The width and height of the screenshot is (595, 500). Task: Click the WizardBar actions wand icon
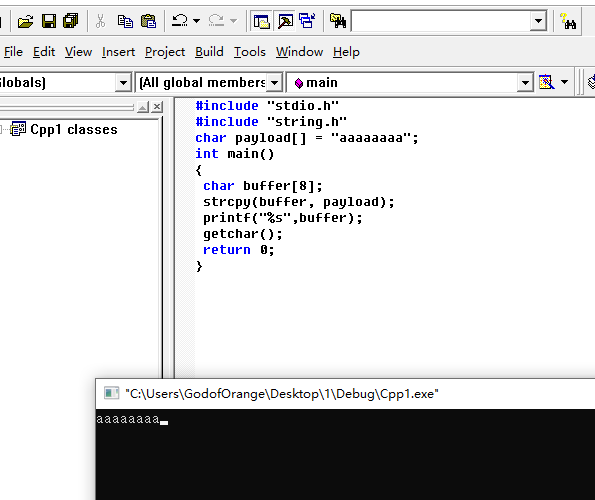coord(546,82)
